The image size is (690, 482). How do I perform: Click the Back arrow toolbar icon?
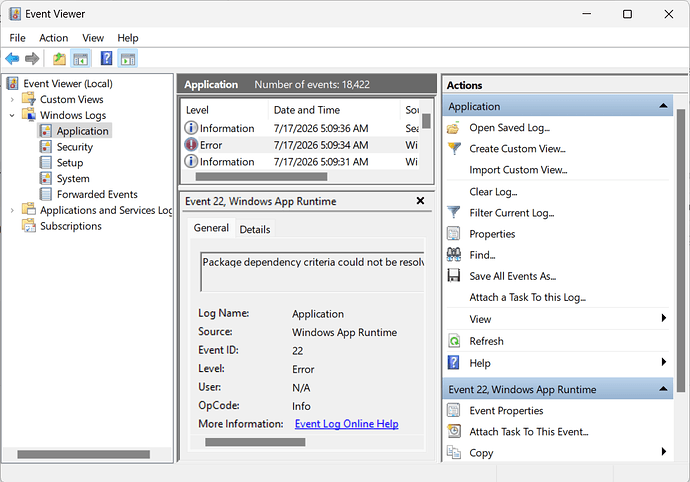(12, 59)
